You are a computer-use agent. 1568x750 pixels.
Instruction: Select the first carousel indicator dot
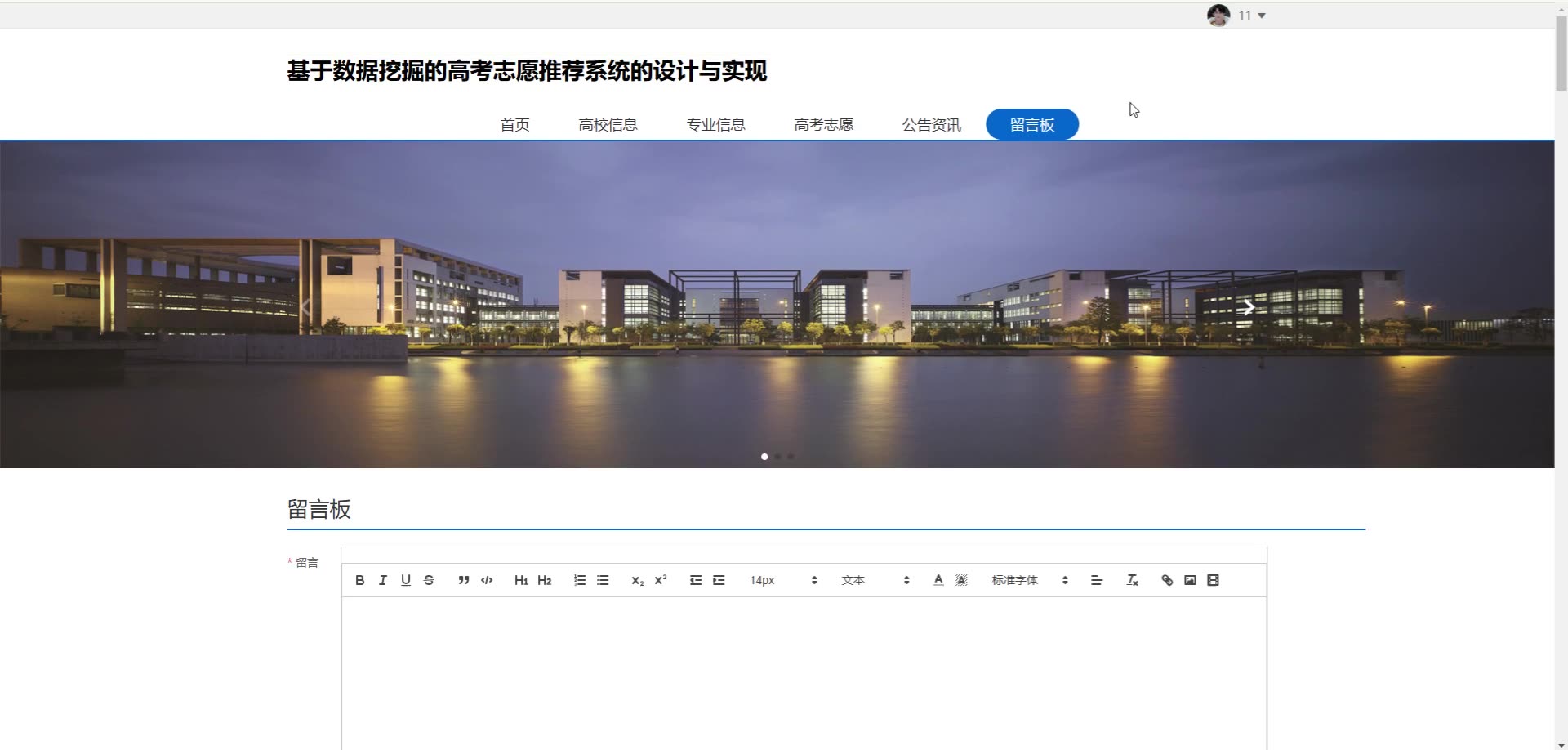click(x=764, y=457)
